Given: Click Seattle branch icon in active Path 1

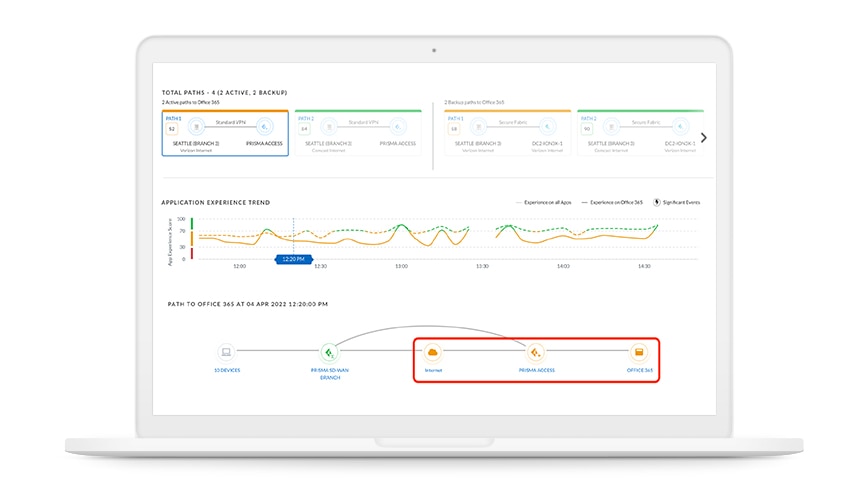Looking at the screenshot, I should click(x=196, y=127).
